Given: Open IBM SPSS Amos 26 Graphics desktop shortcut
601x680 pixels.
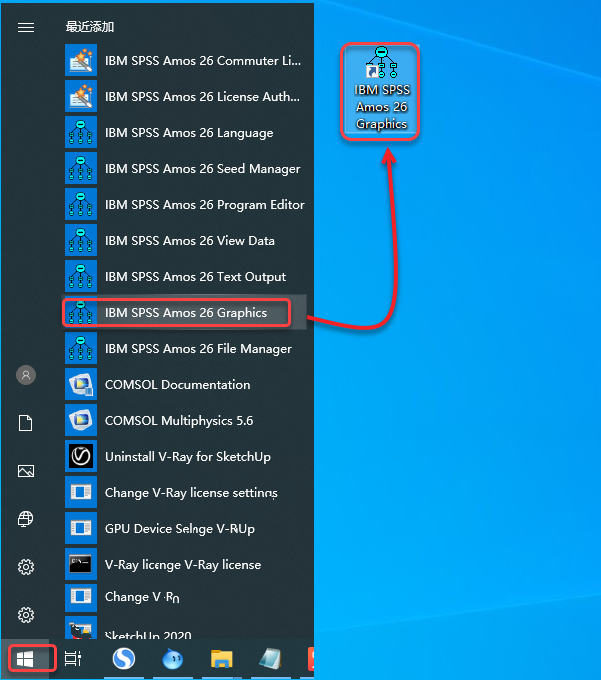Looking at the screenshot, I should click(381, 90).
